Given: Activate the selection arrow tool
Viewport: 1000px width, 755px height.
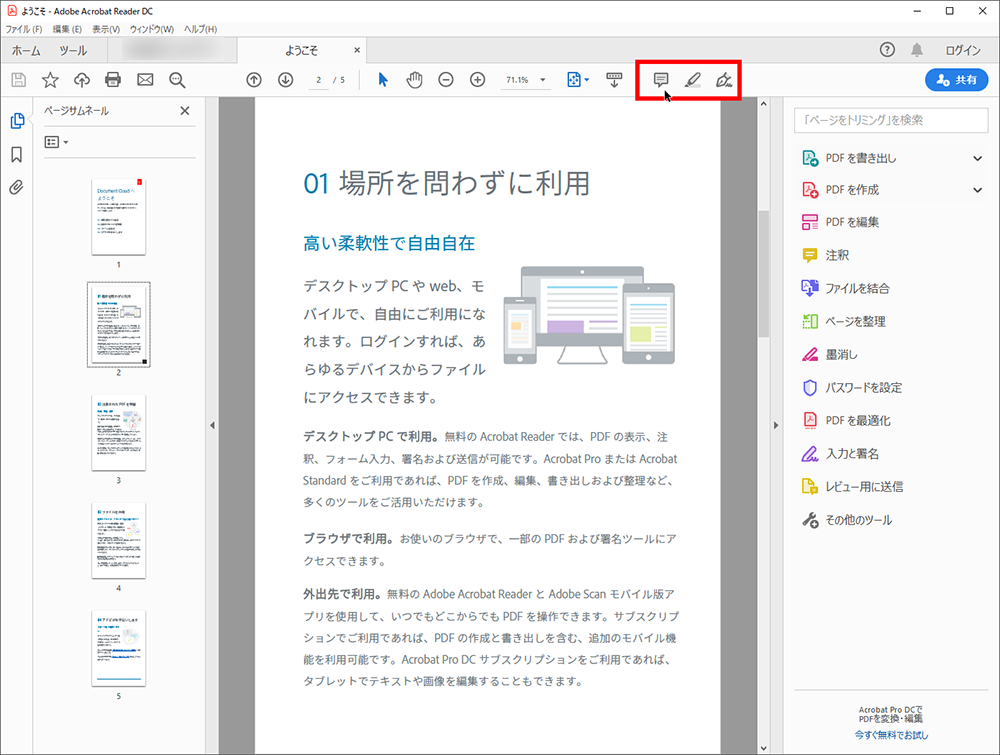Looking at the screenshot, I should 383,80.
